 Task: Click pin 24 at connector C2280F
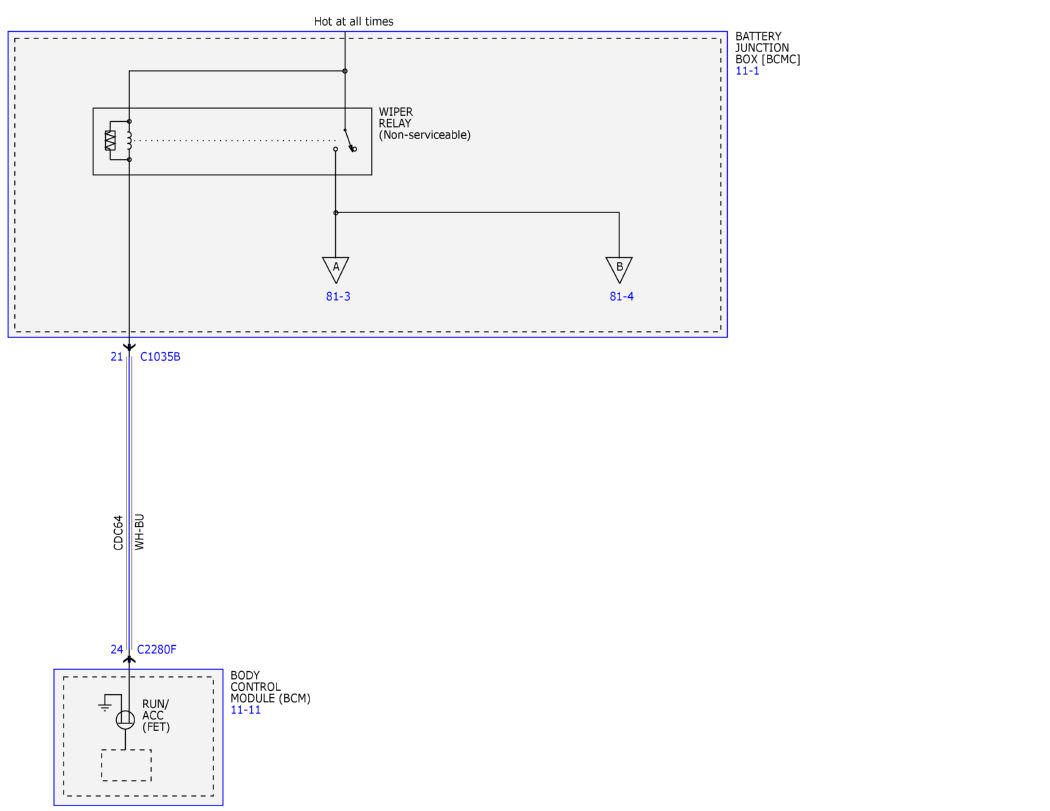pos(117,650)
